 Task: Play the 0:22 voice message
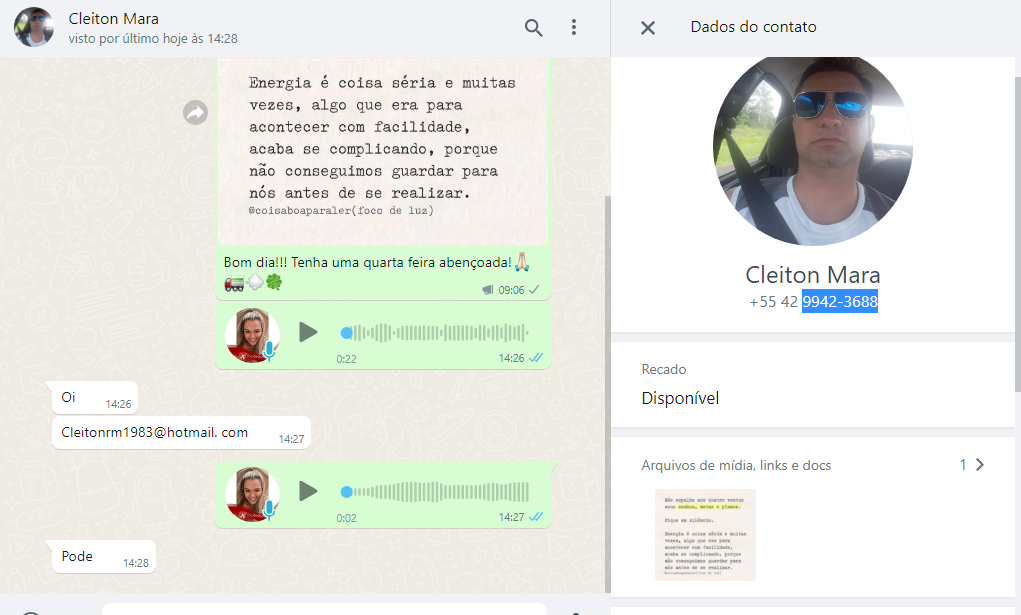(308, 332)
